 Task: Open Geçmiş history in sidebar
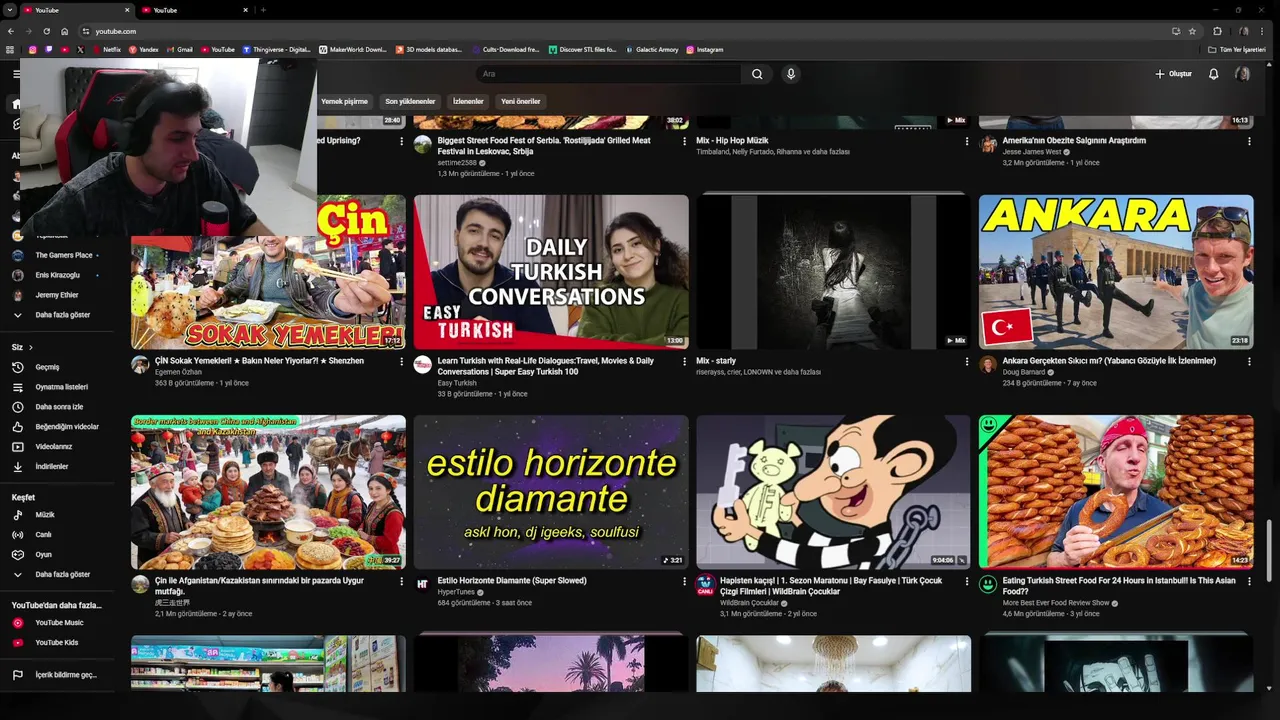(58, 367)
